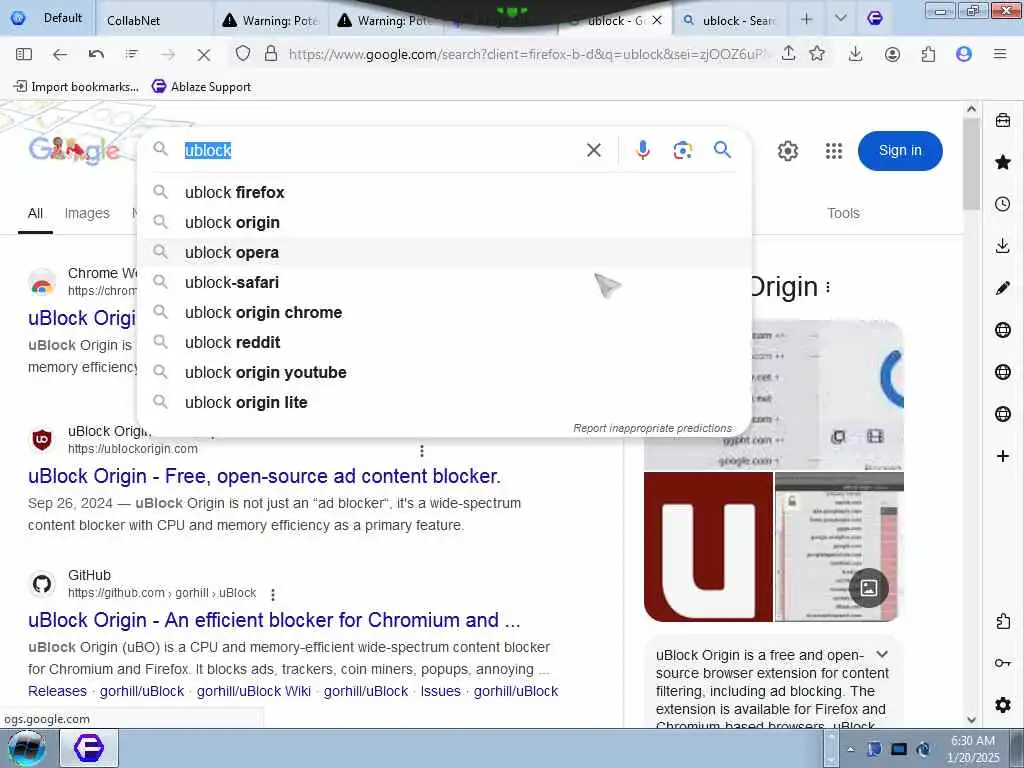This screenshot has width=1024, height=768.
Task: Open the downloads toolbar button
Action: 856,54
